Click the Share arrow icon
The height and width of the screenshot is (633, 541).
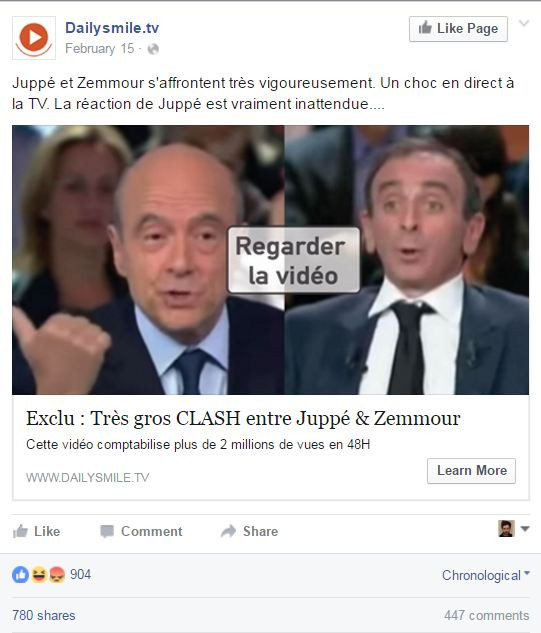click(x=229, y=531)
